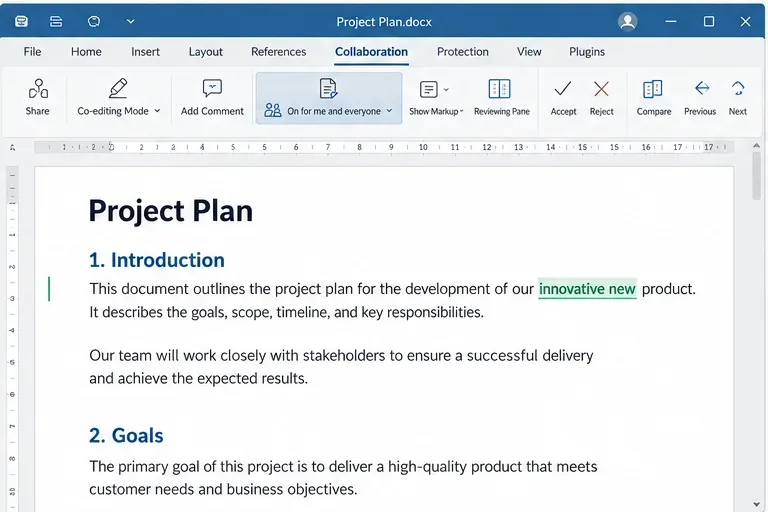768x512 pixels.
Task: Switch to the Home tab
Action: coord(86,51)
